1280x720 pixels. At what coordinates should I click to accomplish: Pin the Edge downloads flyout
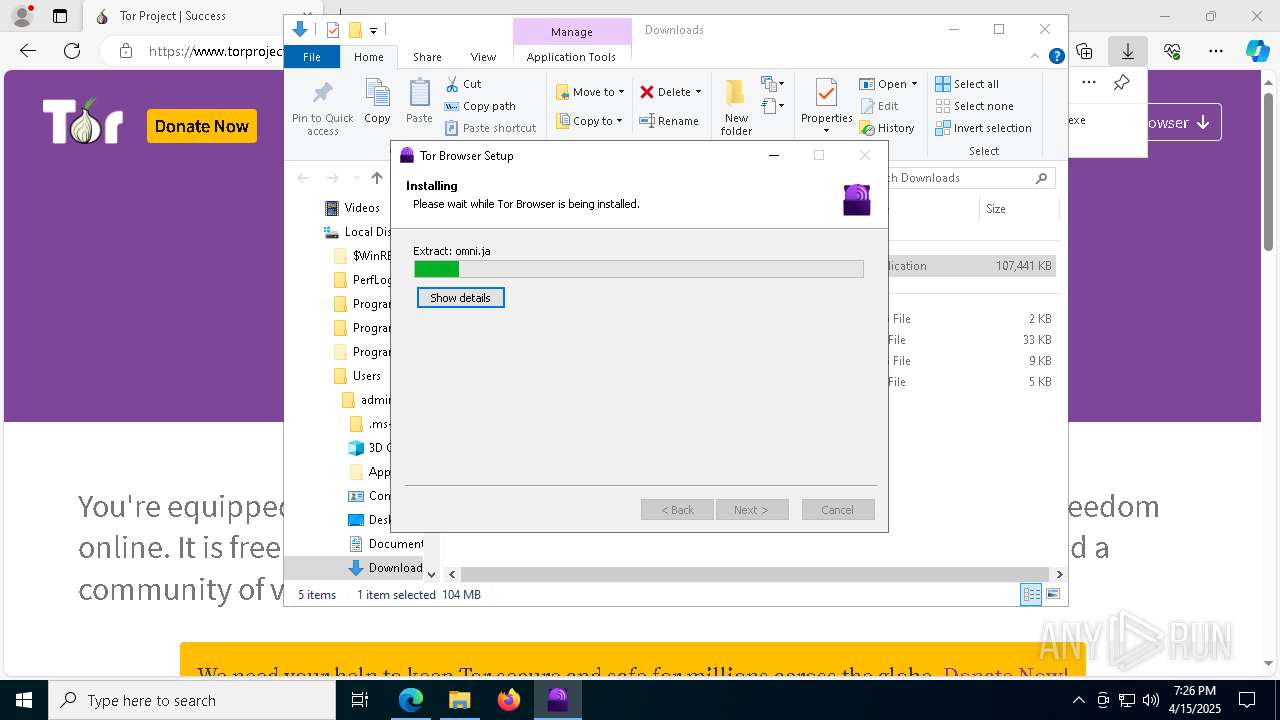(1122, 83)
